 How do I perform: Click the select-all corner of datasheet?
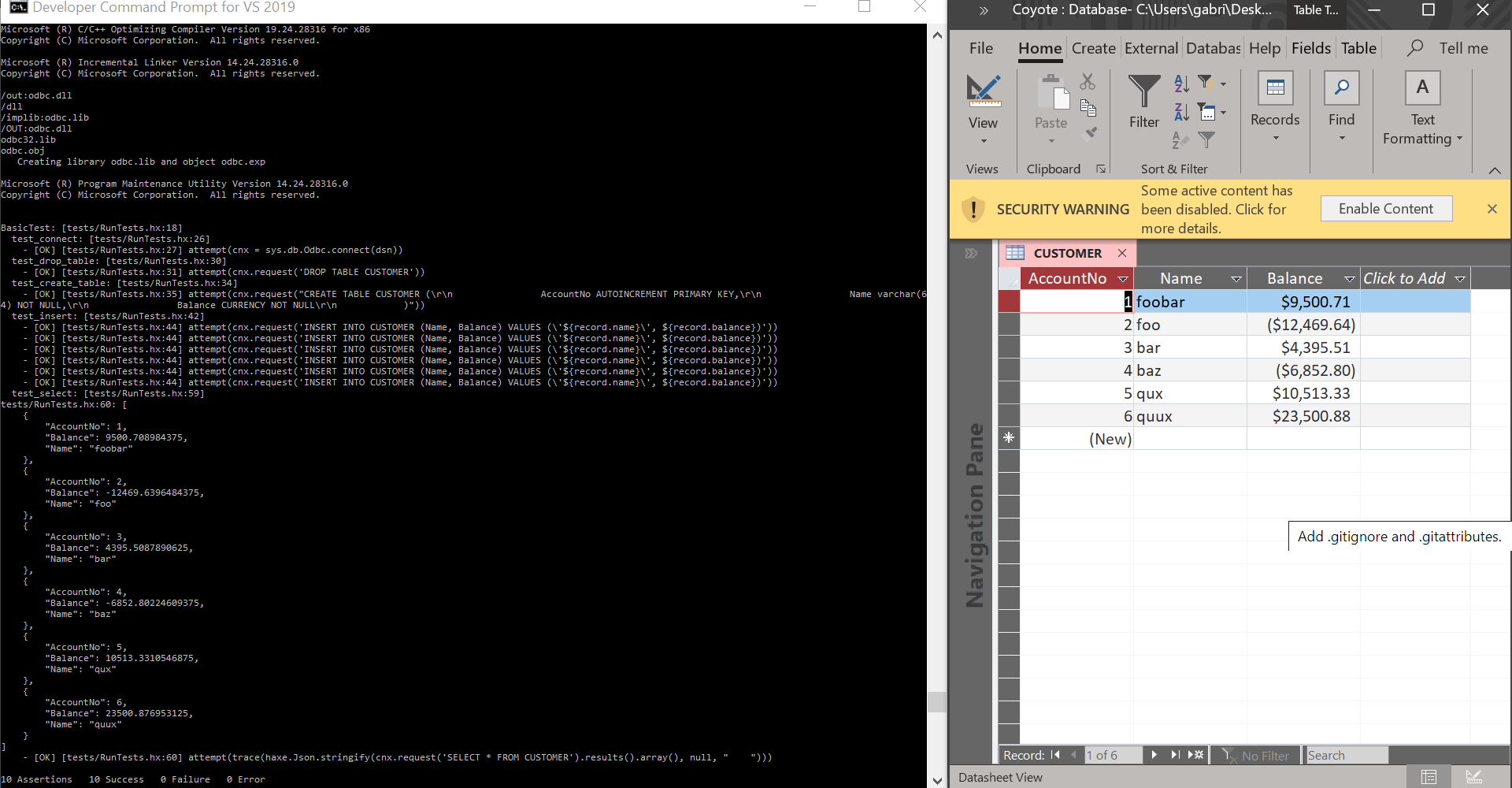coord(1009,278)
